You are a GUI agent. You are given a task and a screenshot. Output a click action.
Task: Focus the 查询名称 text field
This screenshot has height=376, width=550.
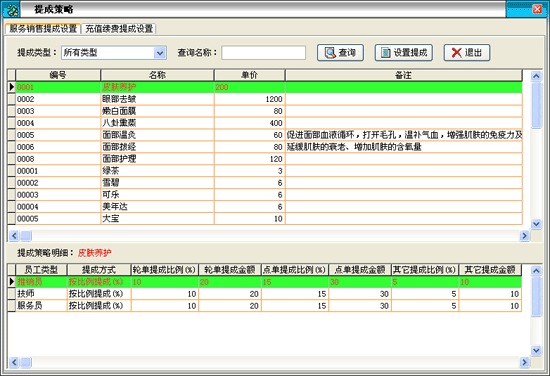pos(263,53)
